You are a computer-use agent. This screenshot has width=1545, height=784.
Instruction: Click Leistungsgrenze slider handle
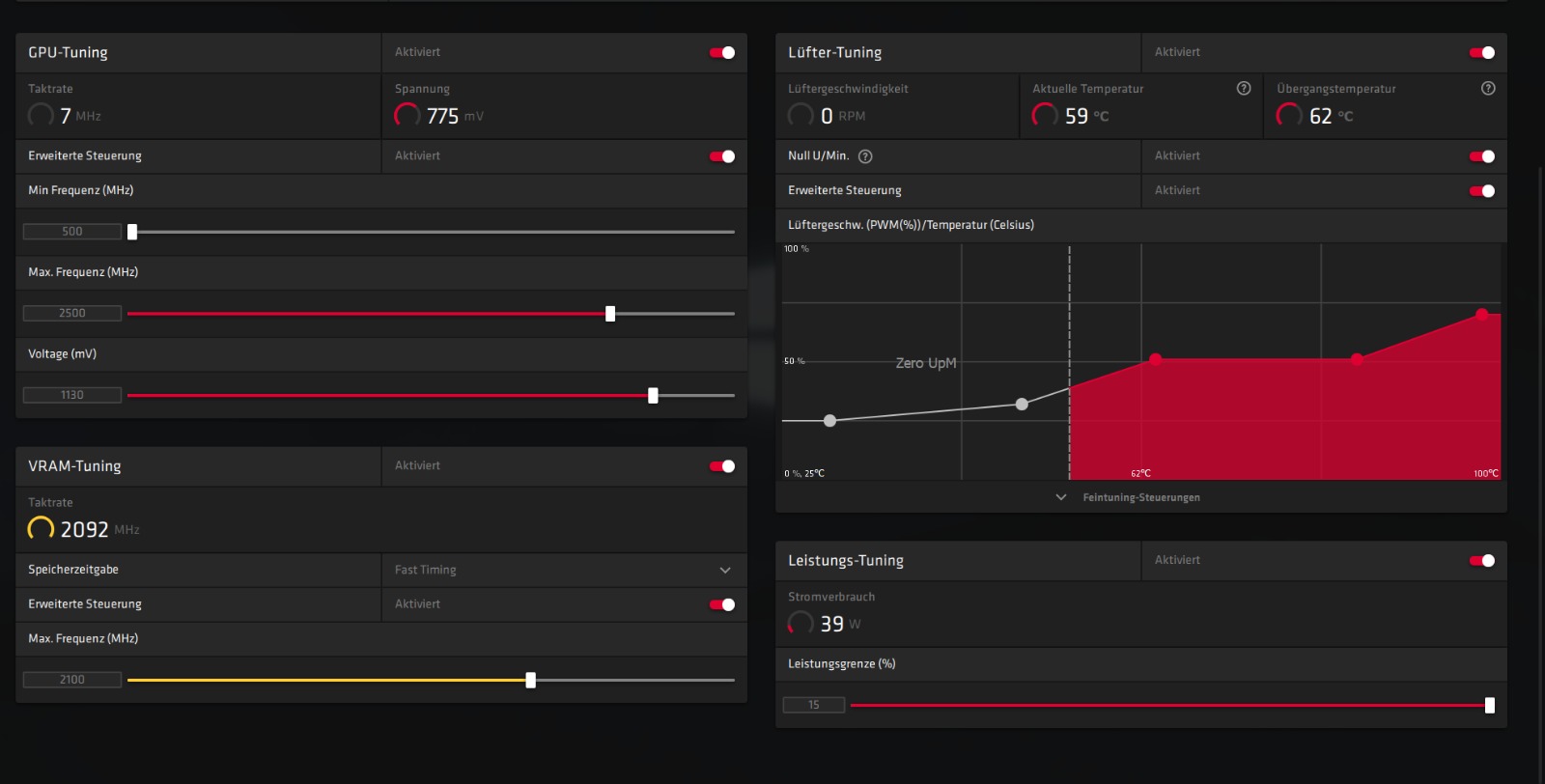click(x=1490, y=706)
